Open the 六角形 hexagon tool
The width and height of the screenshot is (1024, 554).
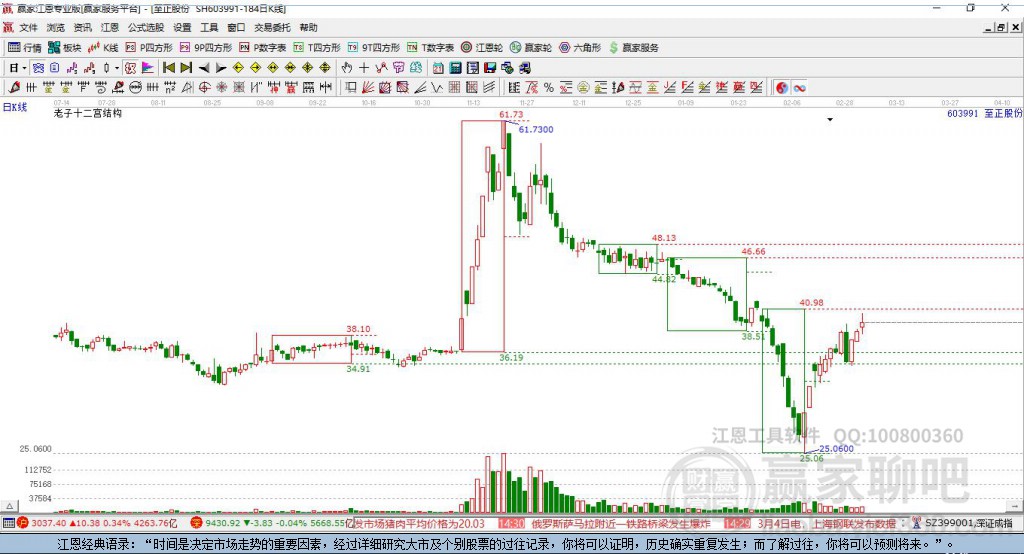[x=580, y=48]
